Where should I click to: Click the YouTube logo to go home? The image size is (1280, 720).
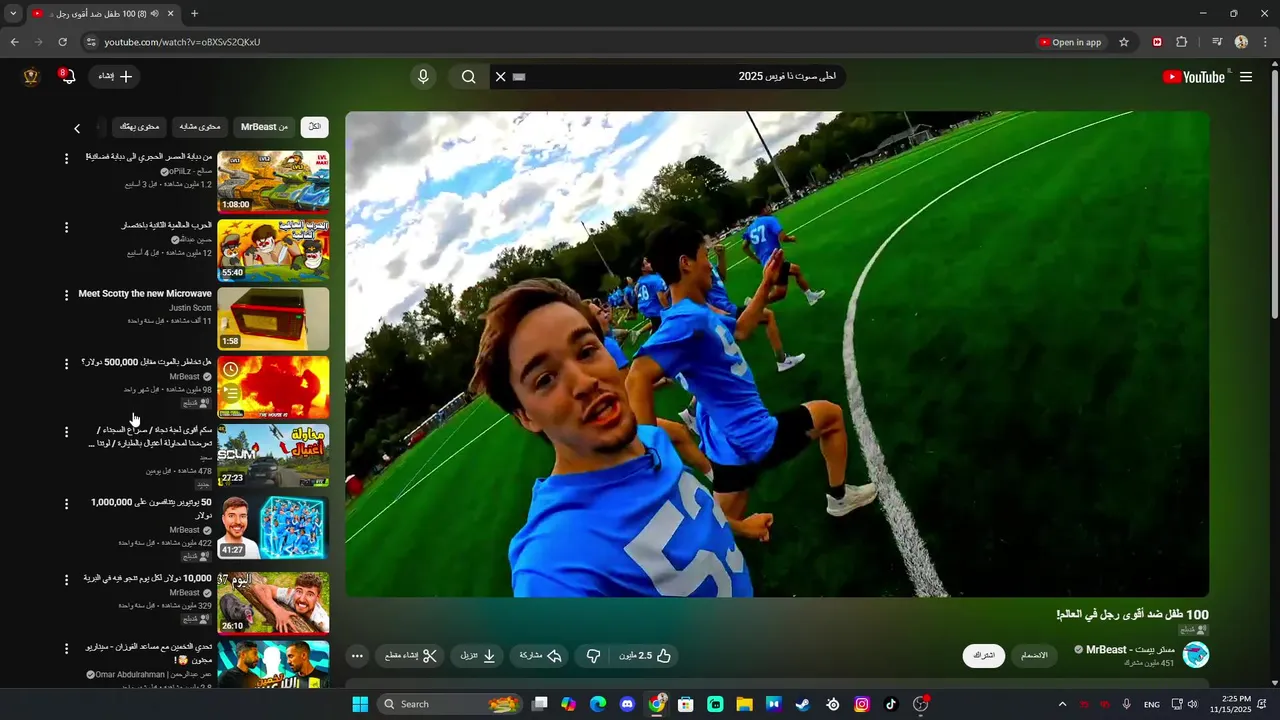tap(1194, 77)
